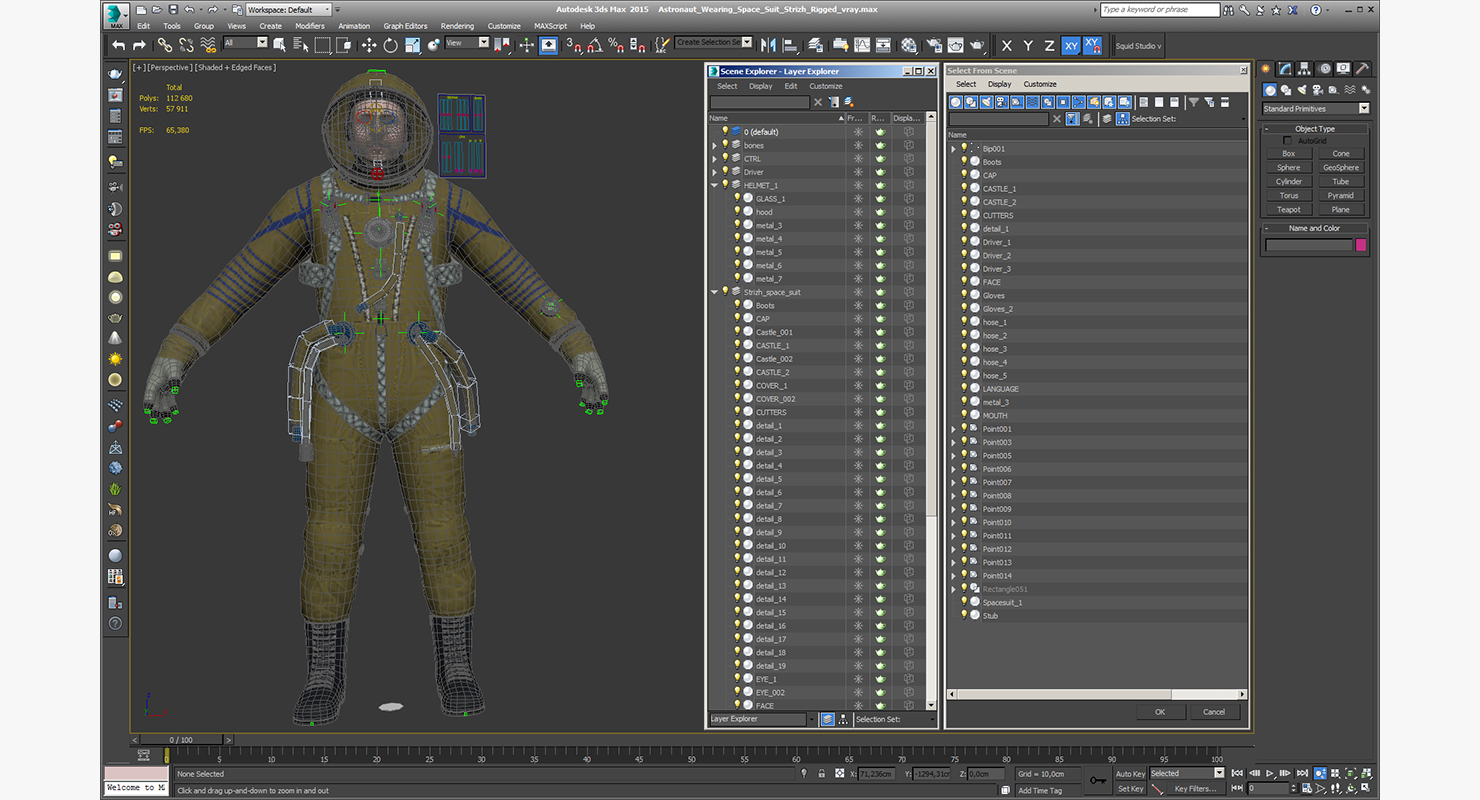Open the Rendering menu

457,26
